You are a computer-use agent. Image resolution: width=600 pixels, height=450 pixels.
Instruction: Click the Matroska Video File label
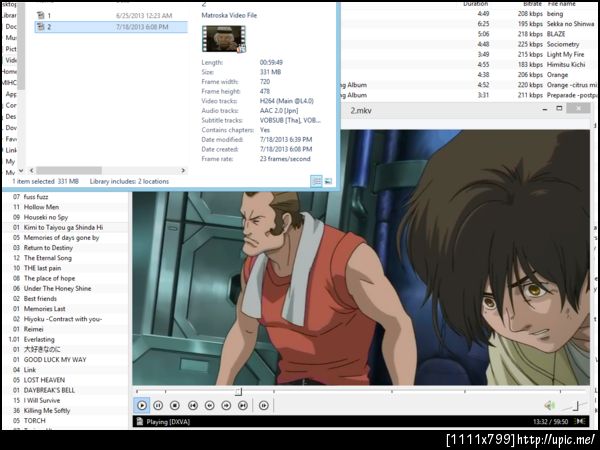pyautogui.click(x=229, y=15)
